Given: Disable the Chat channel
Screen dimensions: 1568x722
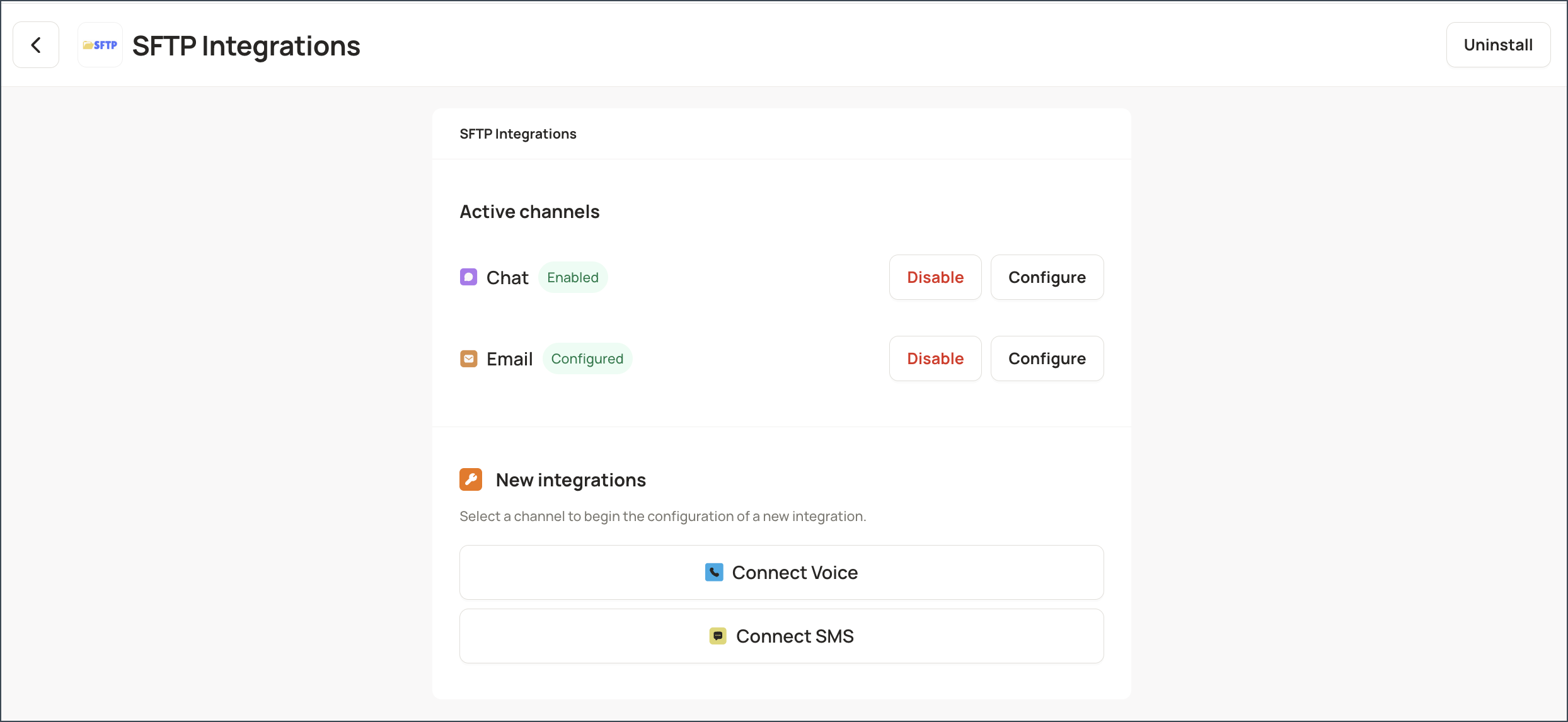Looking at the screenshot, I should (935, 277).
